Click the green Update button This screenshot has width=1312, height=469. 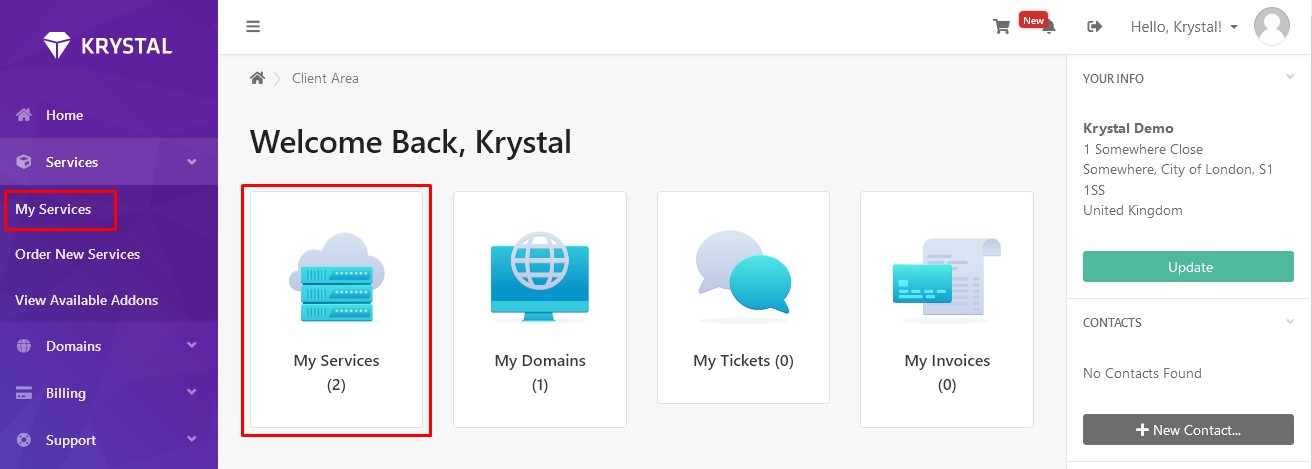(1188, 267)
